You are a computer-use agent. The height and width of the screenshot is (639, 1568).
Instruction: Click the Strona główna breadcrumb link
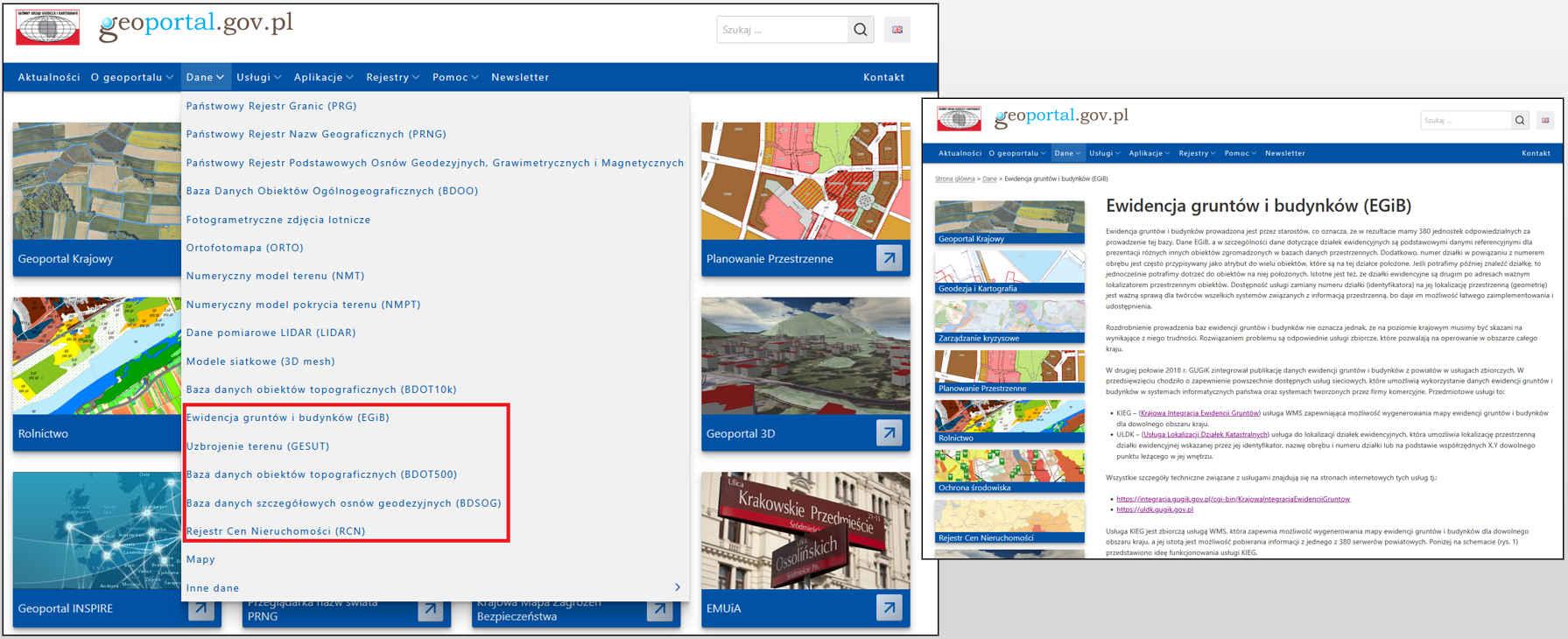click(954, 179)
